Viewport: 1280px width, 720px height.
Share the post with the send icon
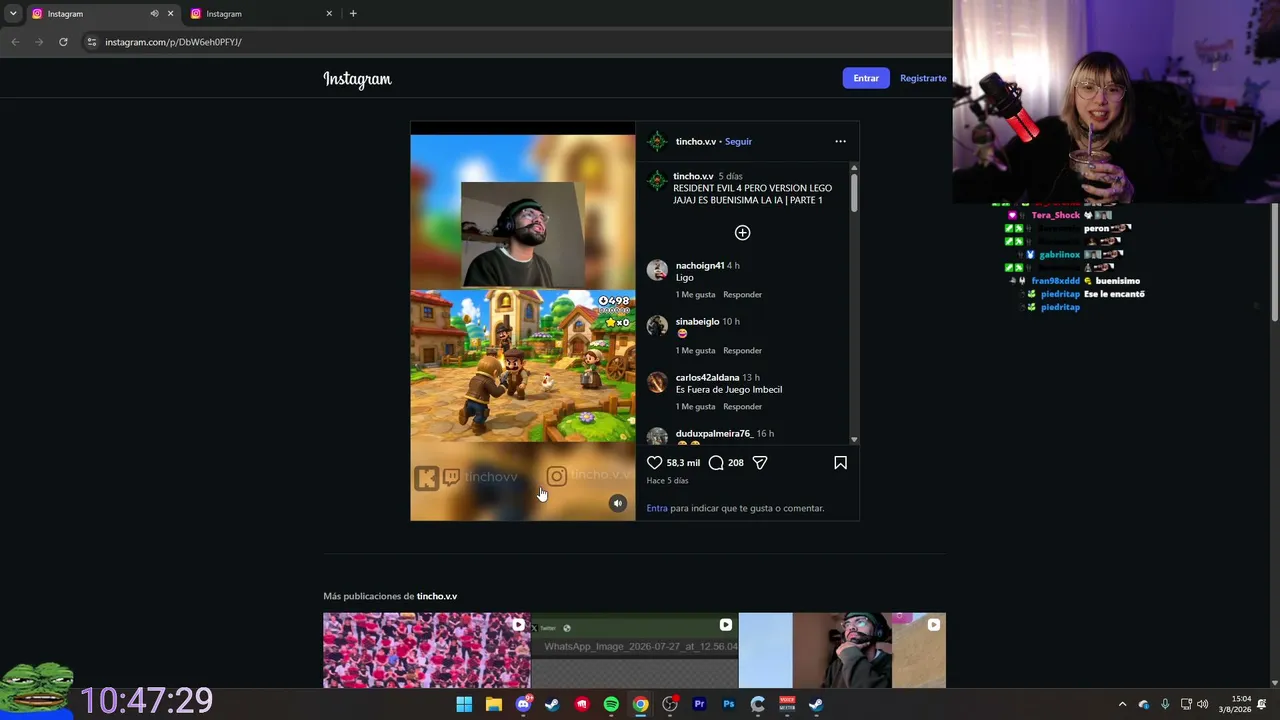760,463
